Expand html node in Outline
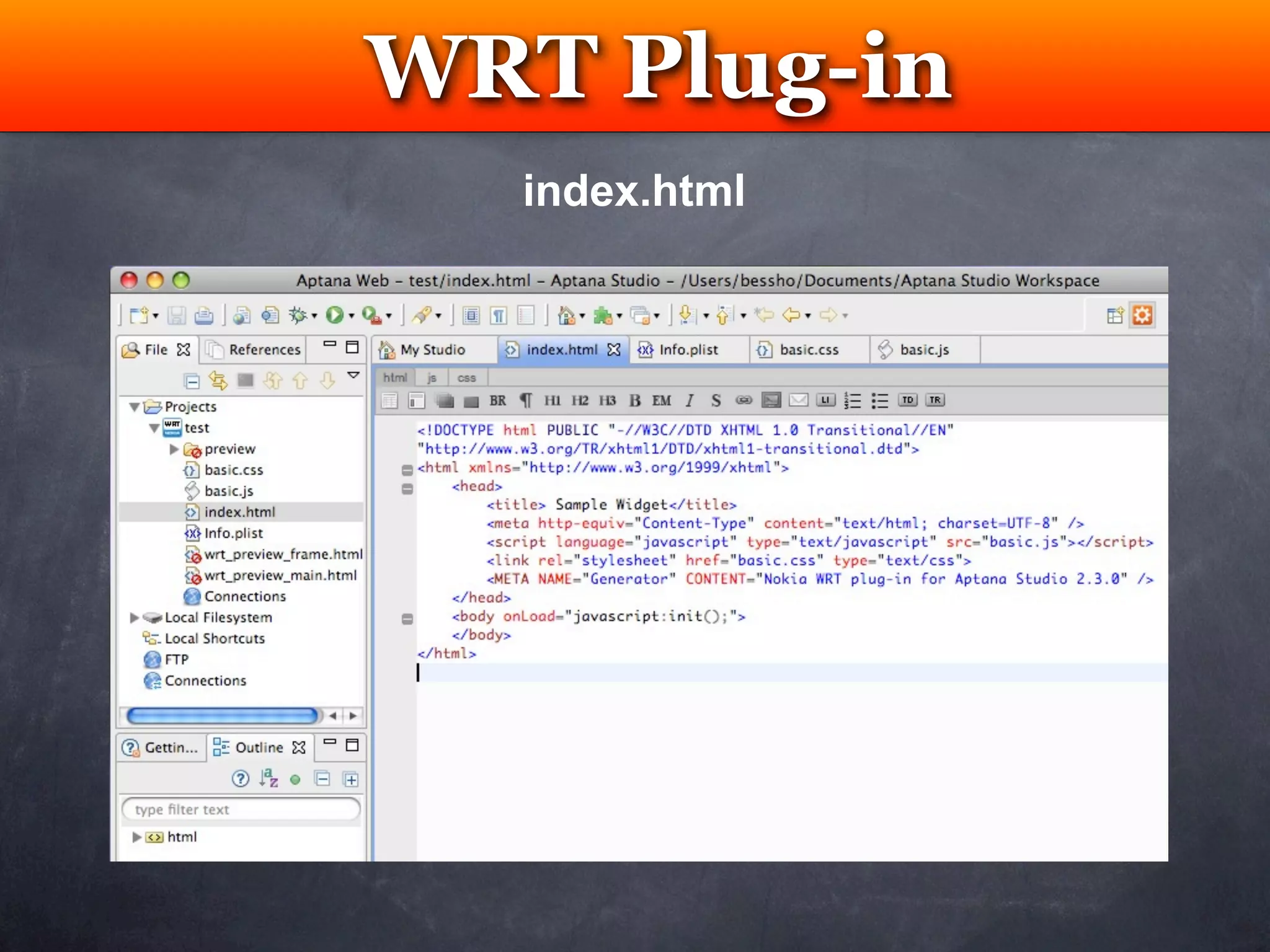1270x952 pixels. pyautogui.click(x=136, y=837)
